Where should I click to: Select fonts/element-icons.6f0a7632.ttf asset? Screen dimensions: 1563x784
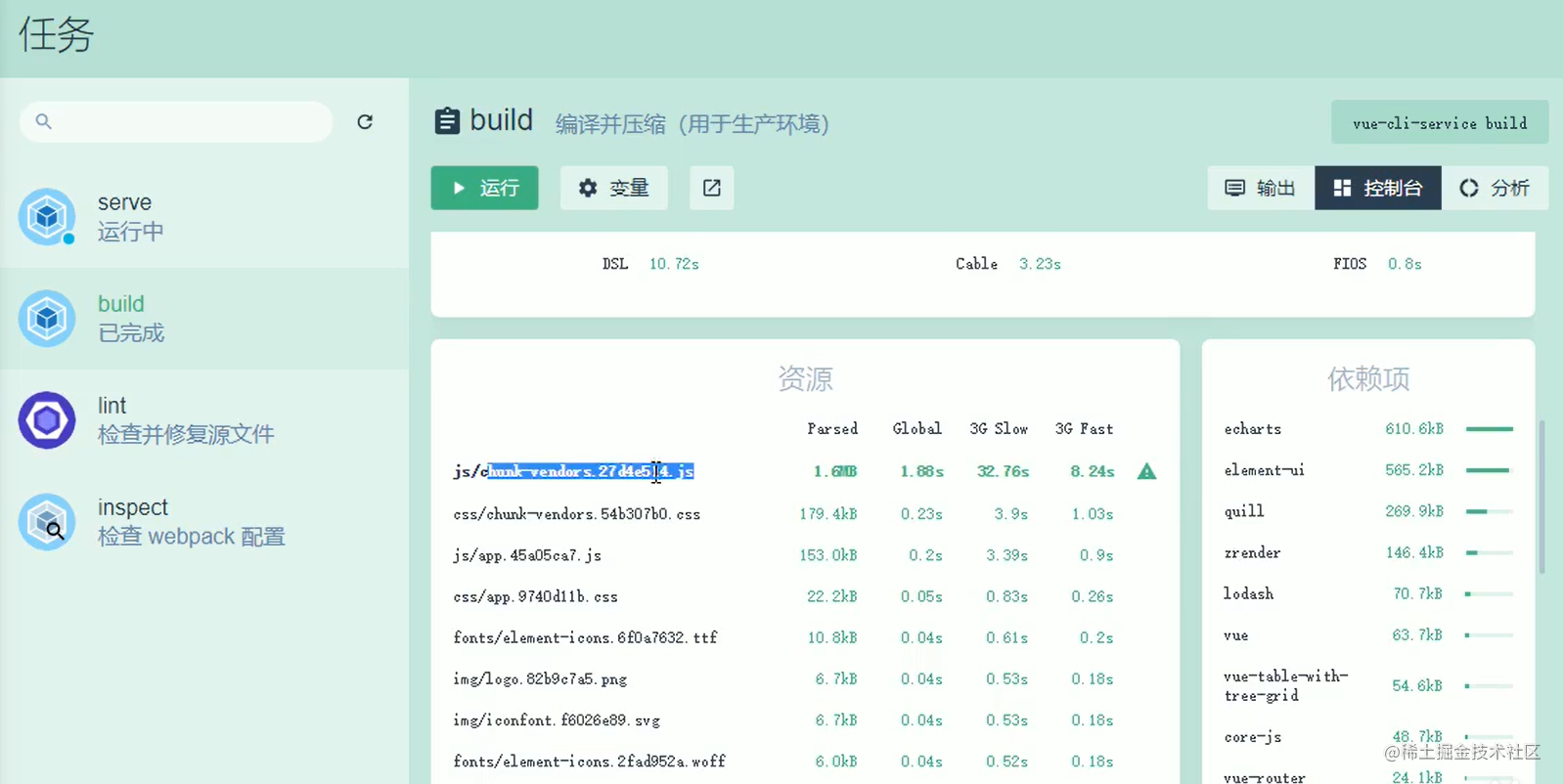point(805,637)
